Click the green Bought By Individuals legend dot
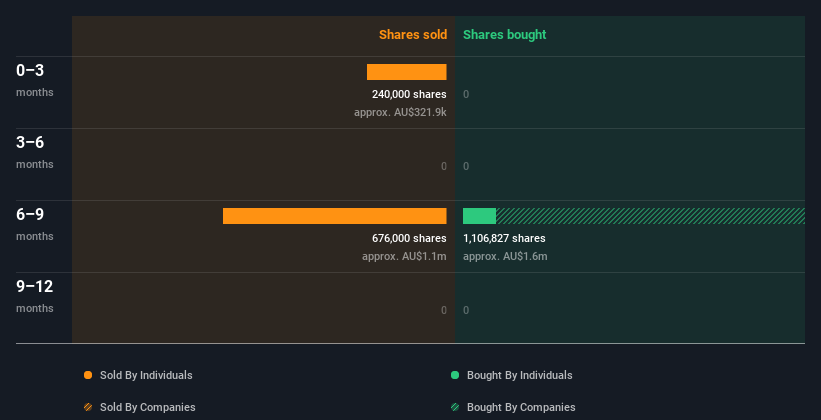Viewport: 821px width, 420px height. 455,375
